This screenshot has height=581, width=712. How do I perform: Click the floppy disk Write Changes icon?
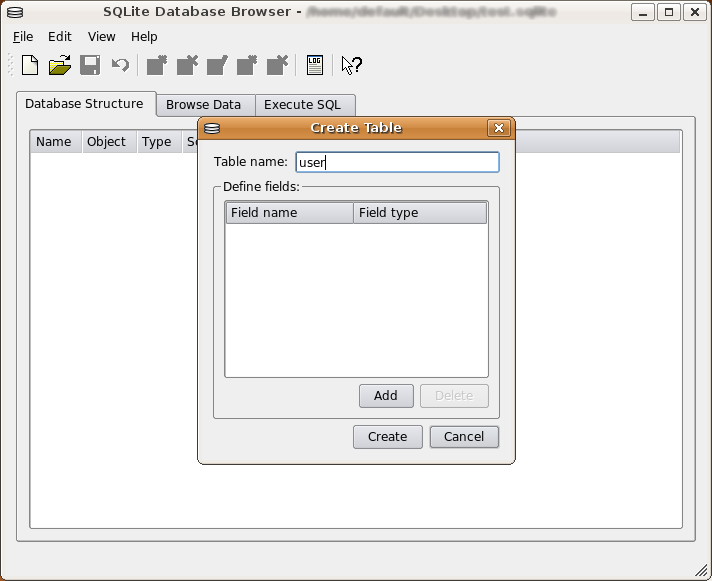pos(90,66)
